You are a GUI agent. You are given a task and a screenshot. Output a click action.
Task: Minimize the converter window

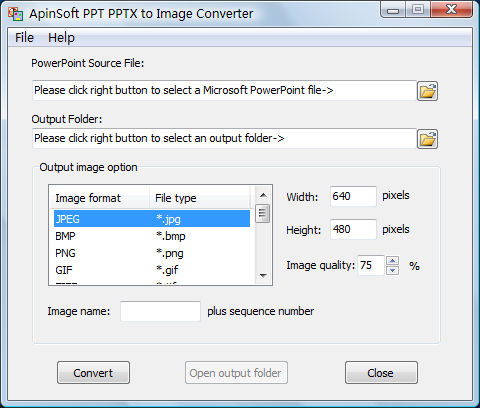pyautogui.click(x=393, y=10)
